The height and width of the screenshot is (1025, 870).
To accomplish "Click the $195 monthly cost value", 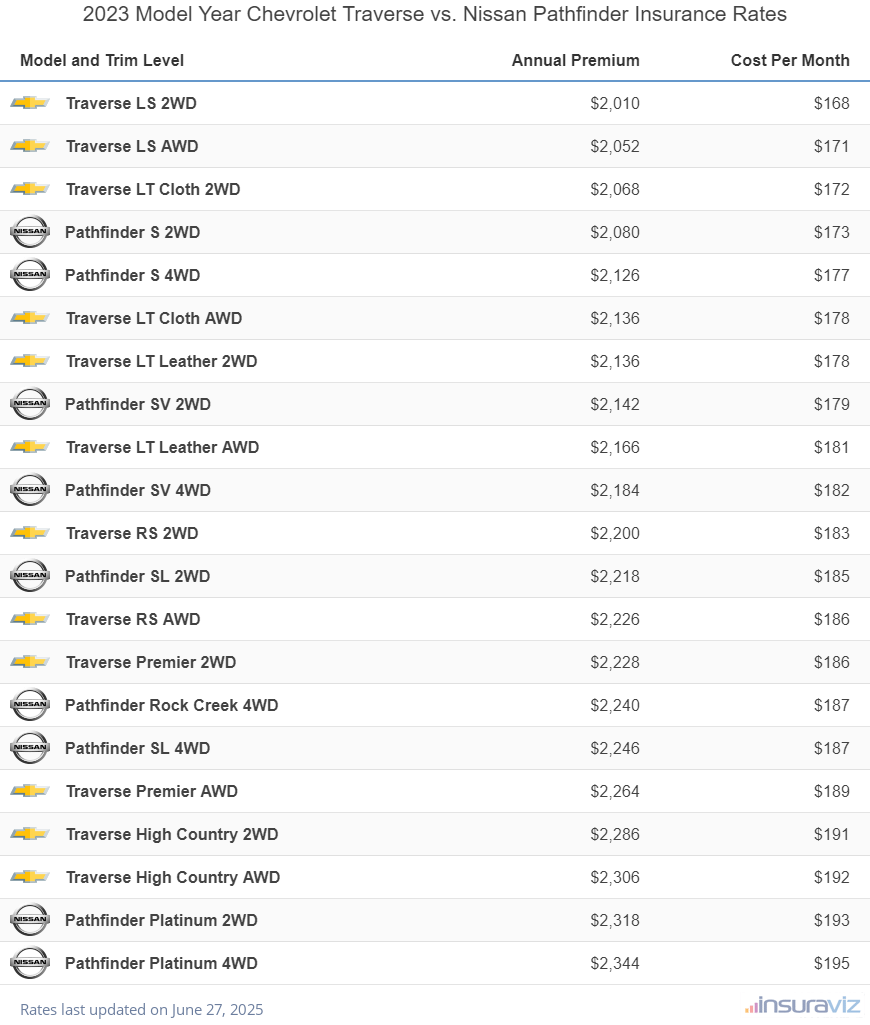I will pyautogui.click(x=831, y=963).
